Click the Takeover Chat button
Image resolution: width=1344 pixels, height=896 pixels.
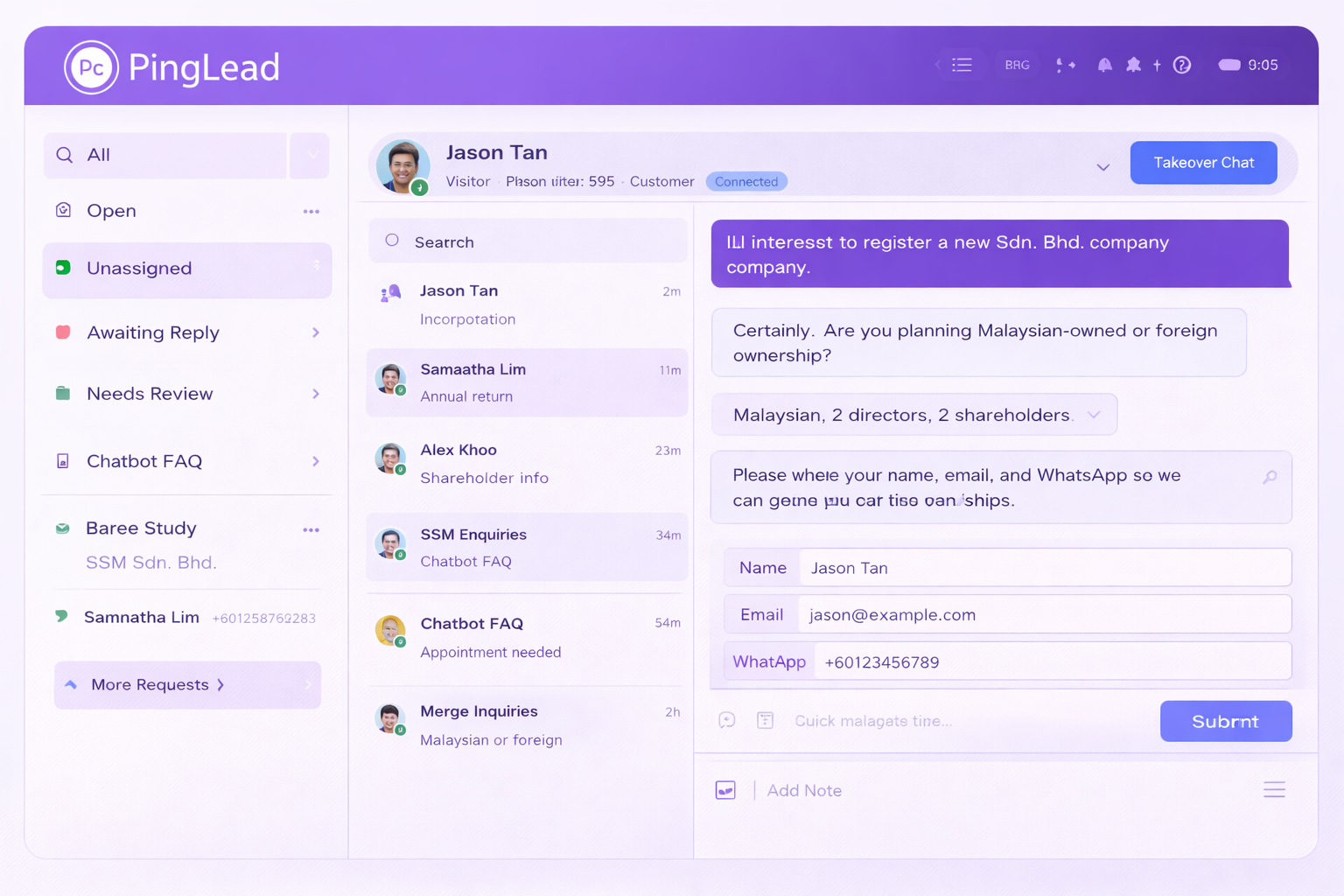point(1203,163)
